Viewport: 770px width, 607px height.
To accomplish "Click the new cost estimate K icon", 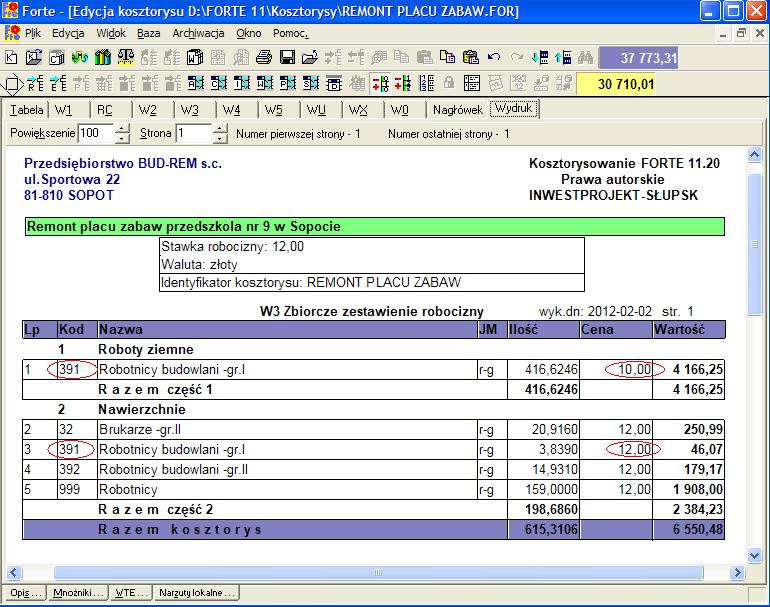I will pos(11,57).
